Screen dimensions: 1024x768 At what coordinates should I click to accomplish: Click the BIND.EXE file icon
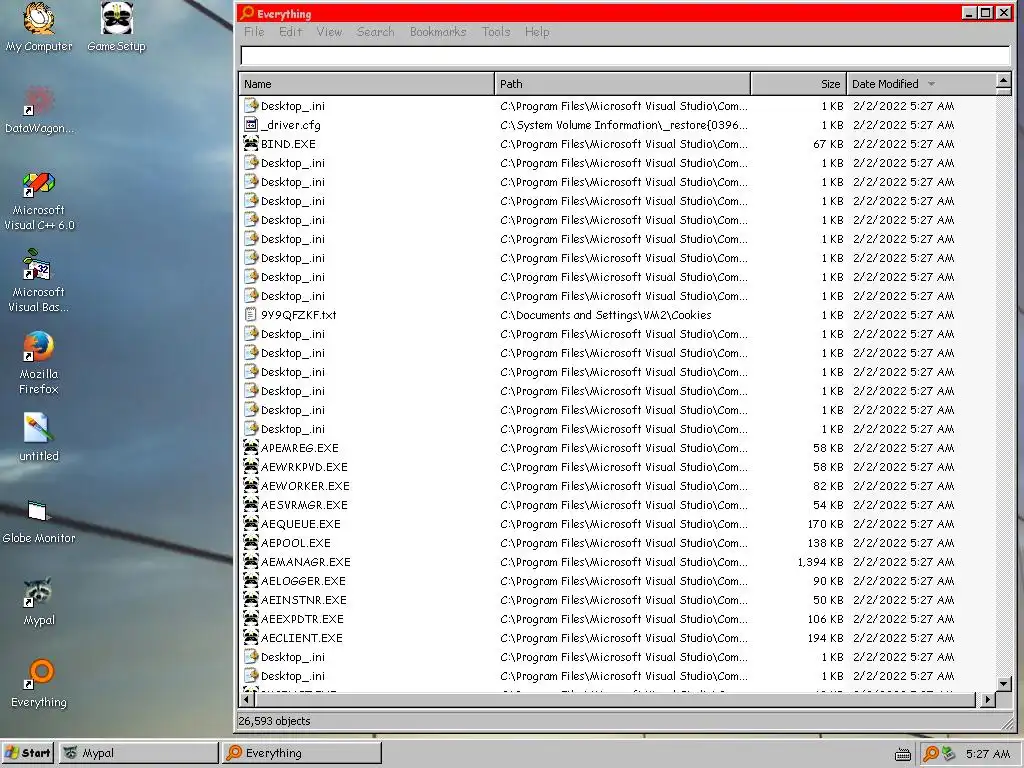coord(251,143)
